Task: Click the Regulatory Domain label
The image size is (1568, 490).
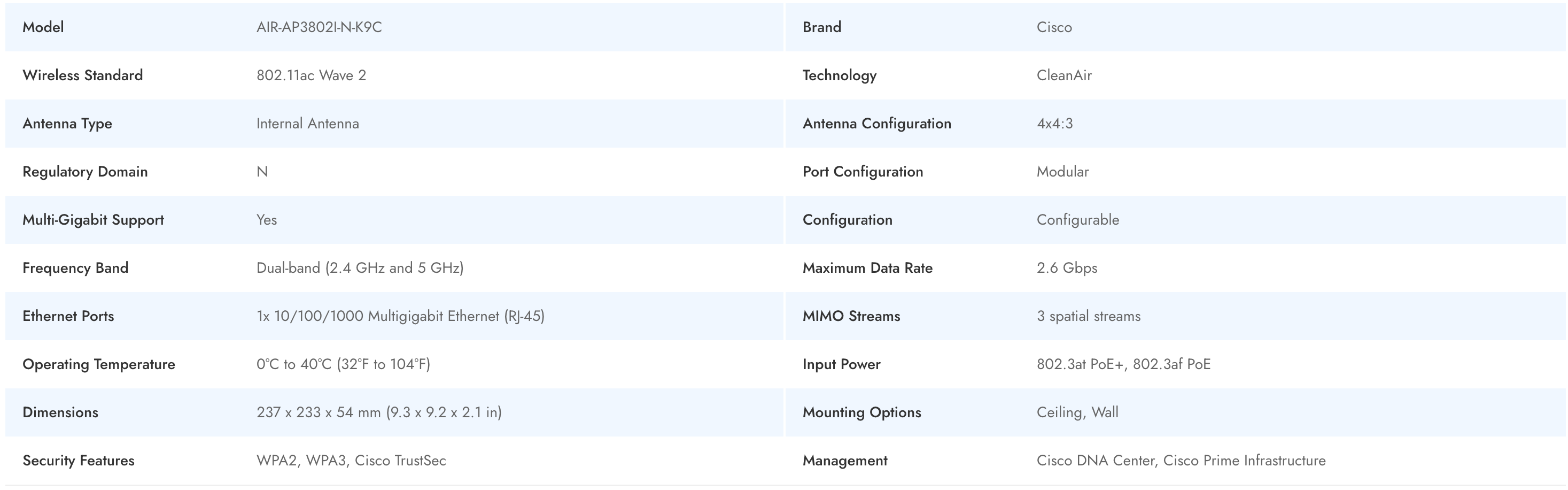Action: click(x=85, y=172)
